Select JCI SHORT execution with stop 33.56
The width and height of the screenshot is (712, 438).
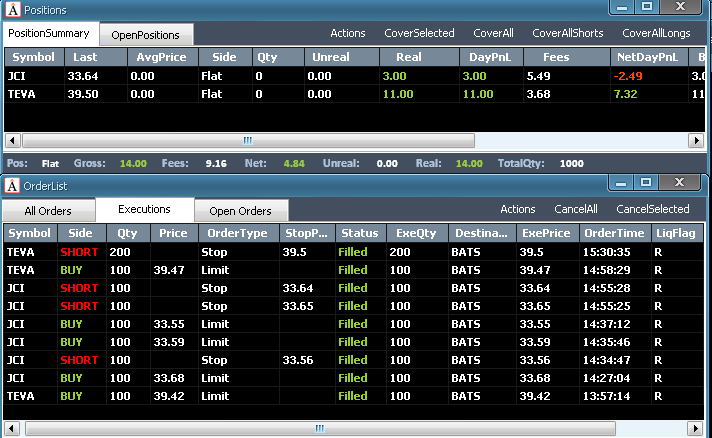(x=353, y=360)
